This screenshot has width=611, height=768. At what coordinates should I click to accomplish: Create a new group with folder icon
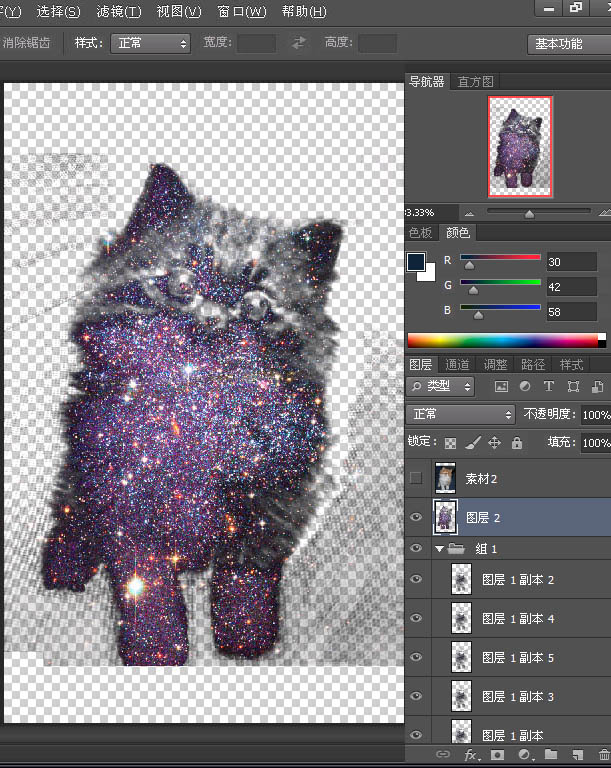point(551,754)
